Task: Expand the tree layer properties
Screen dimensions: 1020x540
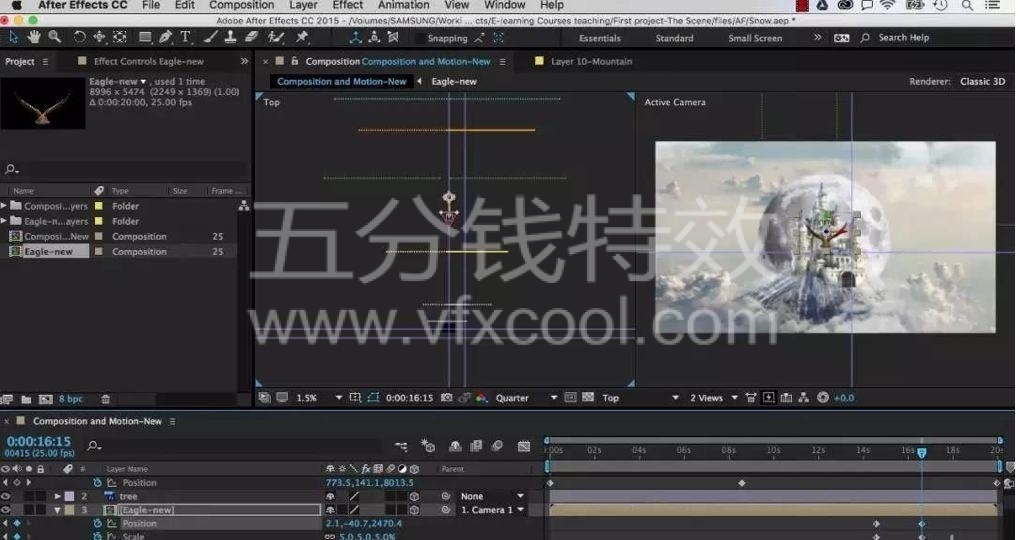Action: coord(58,496)
